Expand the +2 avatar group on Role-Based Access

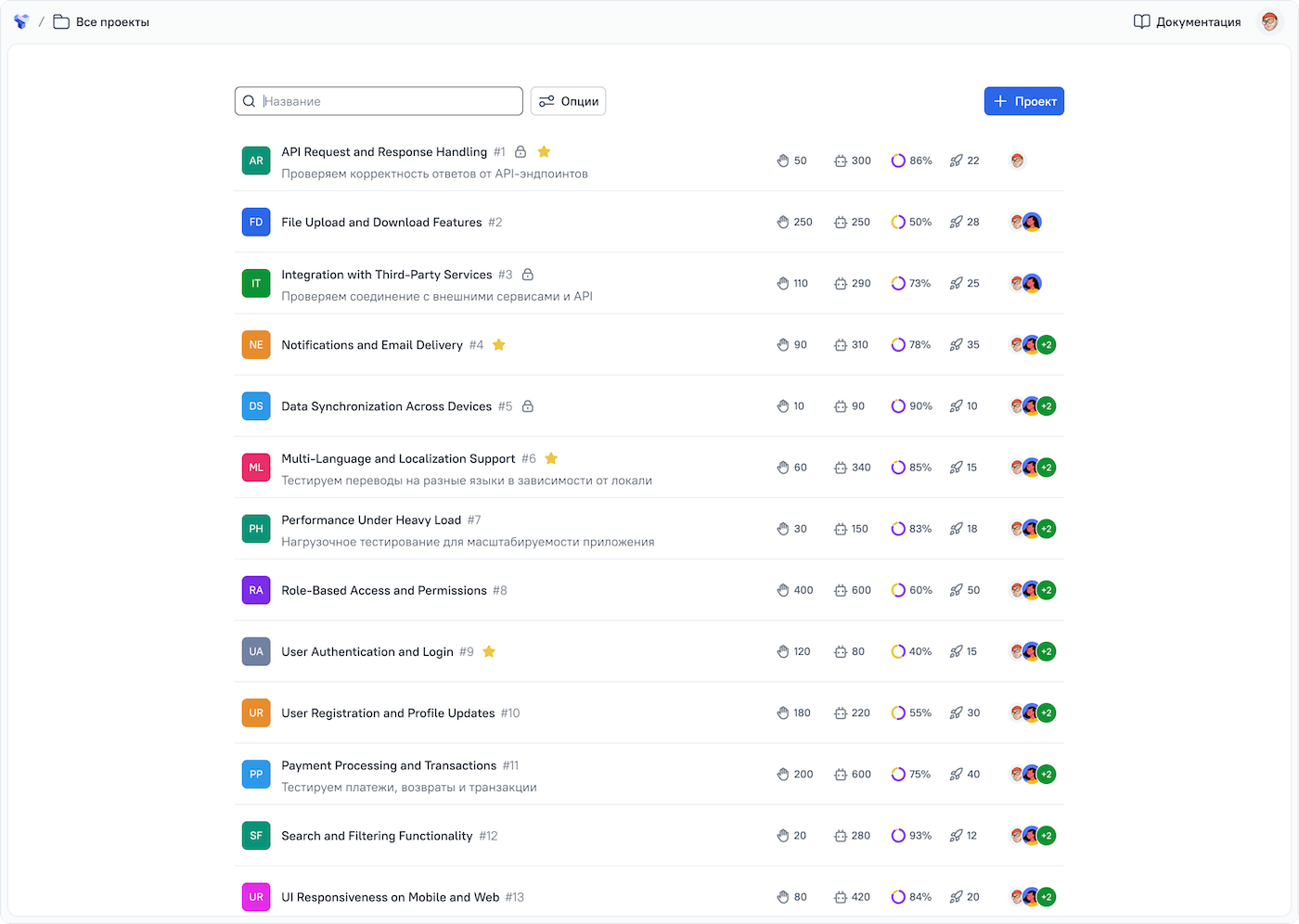pos(1047,590)
